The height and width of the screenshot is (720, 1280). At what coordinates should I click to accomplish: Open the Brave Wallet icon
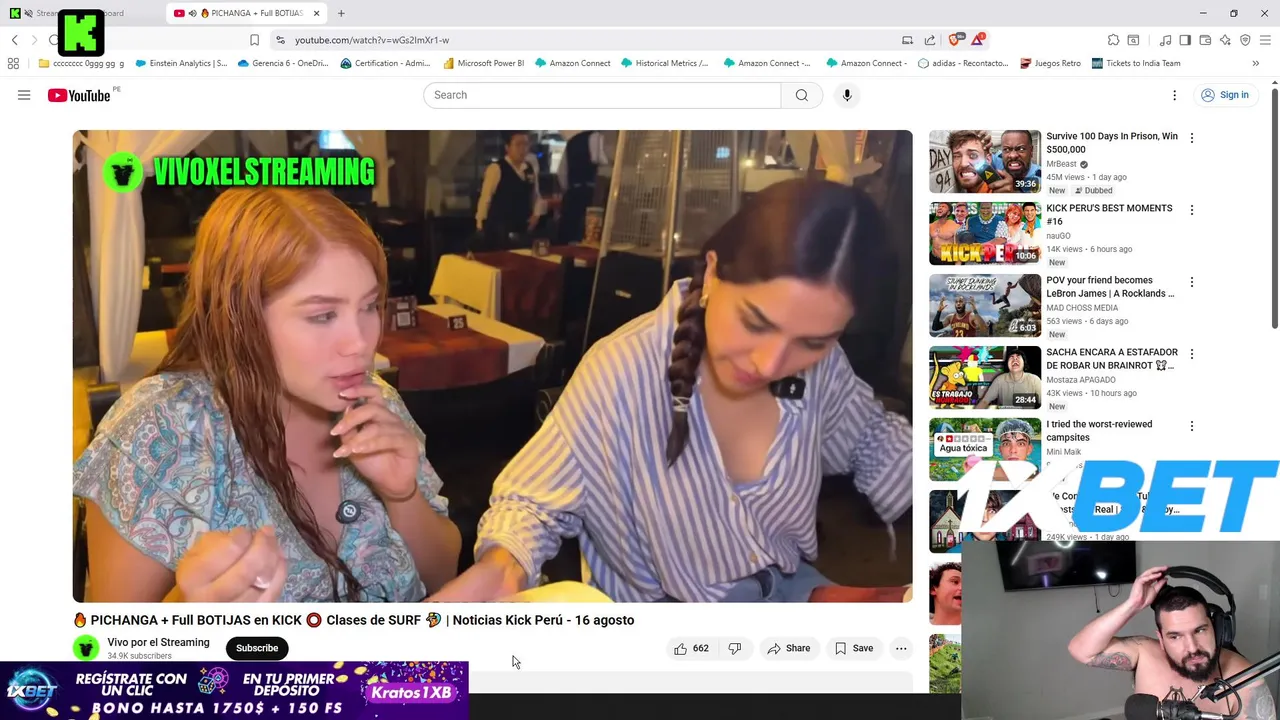(1205, 40)
